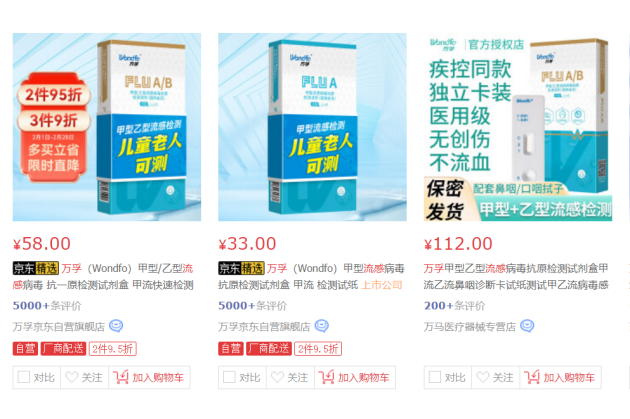Add the ¥33.00 FLU A kit to cart
The image size is (630, 419).
[355, 377]
